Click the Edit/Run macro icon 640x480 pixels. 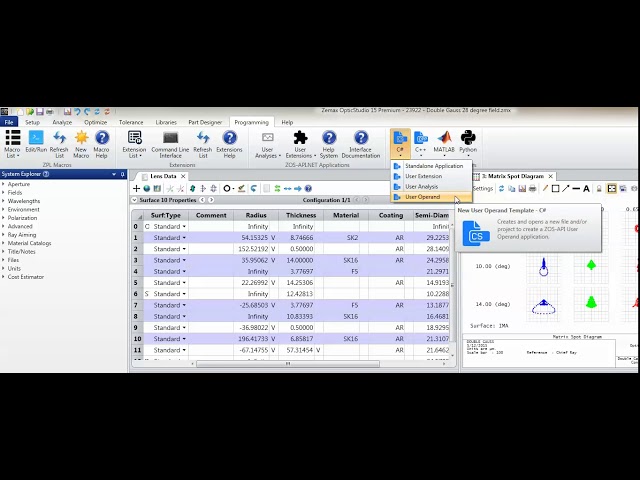36,142
